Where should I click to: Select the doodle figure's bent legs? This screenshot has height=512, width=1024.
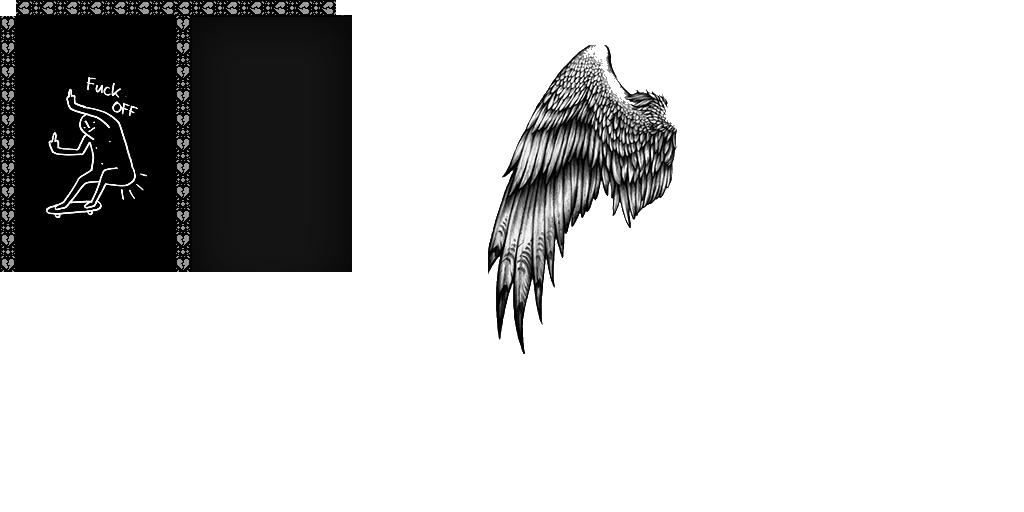[90, 185]
